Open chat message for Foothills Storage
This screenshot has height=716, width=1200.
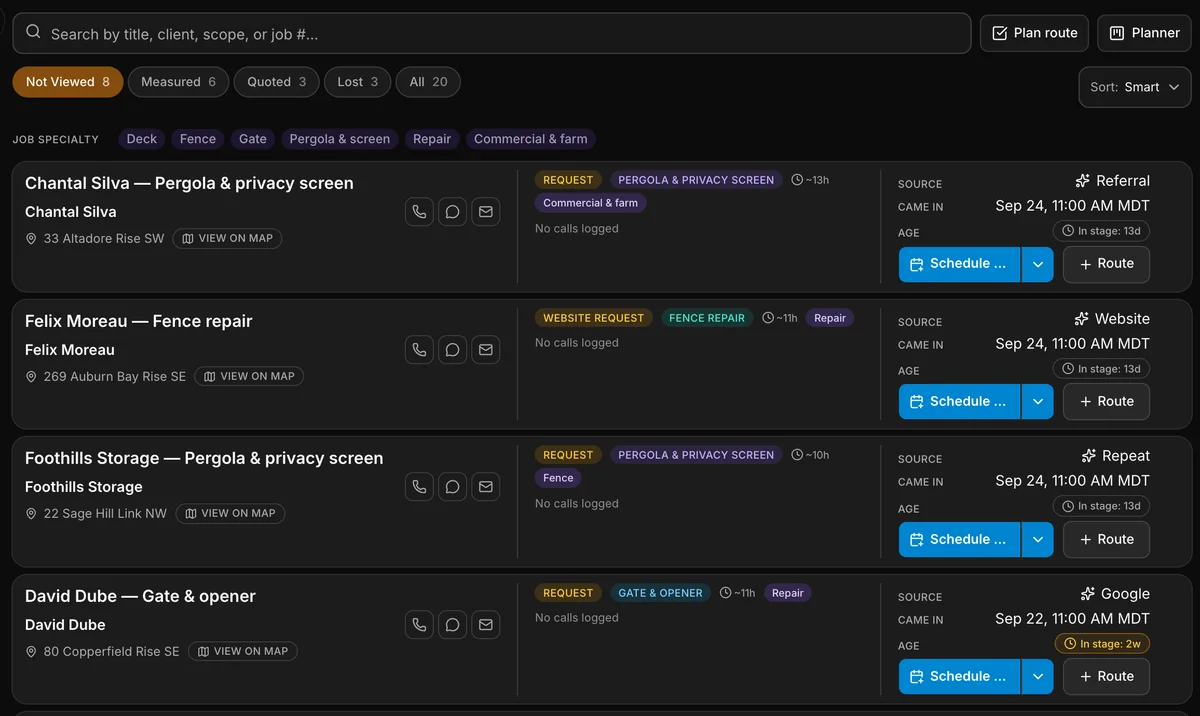coord(452,487)
